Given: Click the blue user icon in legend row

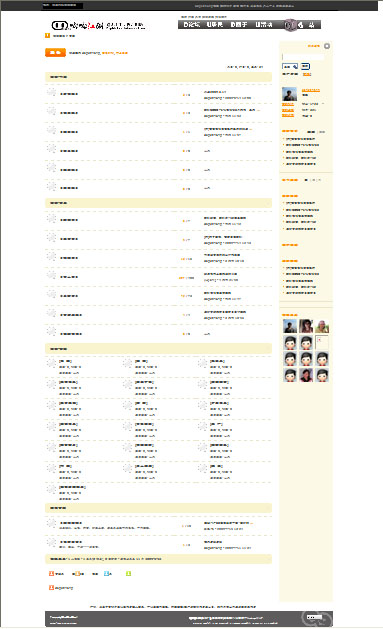Looking at the screenshot, I should tap(106, 574).
